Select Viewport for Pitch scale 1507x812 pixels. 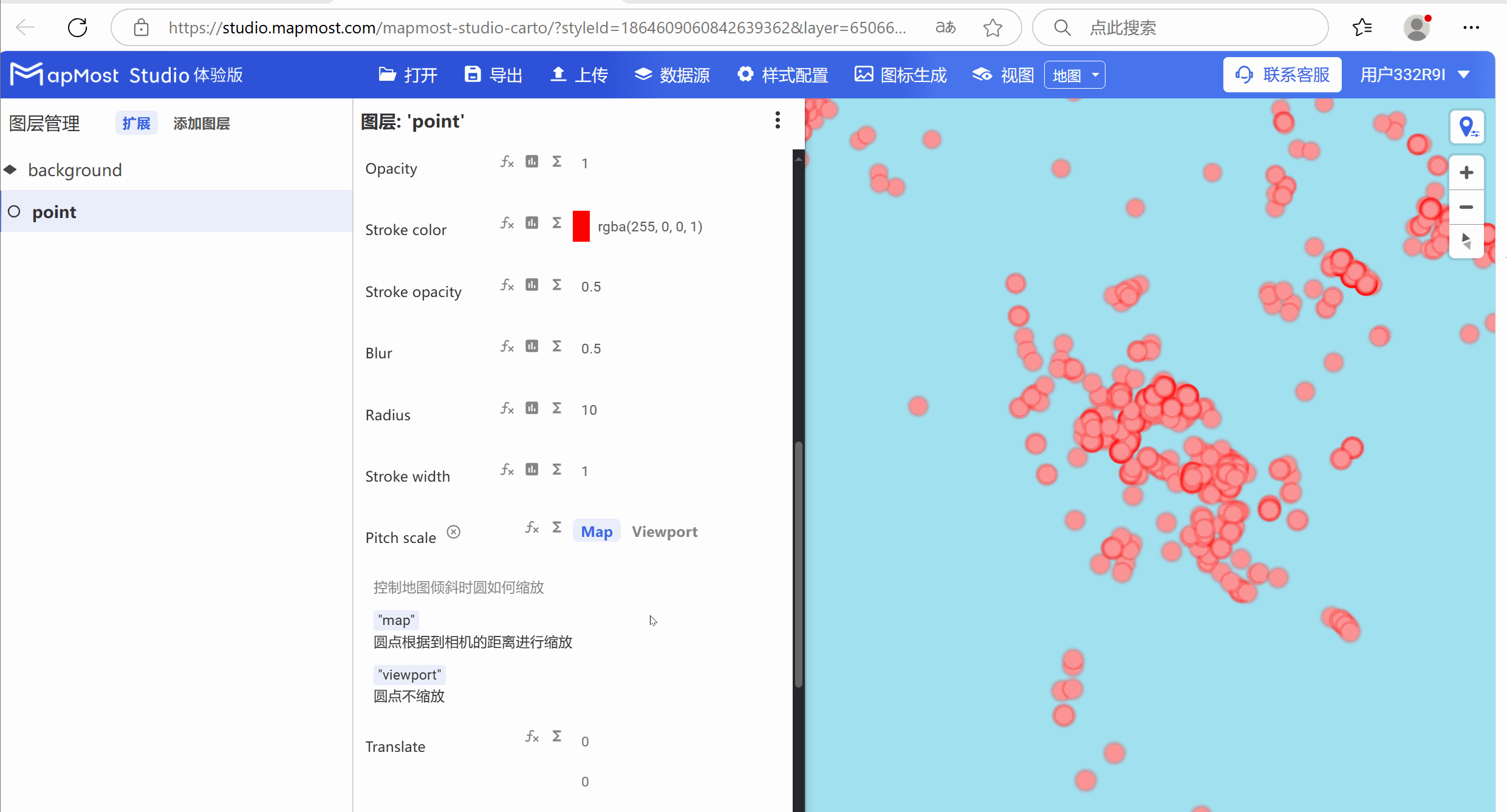click(664, 531)
